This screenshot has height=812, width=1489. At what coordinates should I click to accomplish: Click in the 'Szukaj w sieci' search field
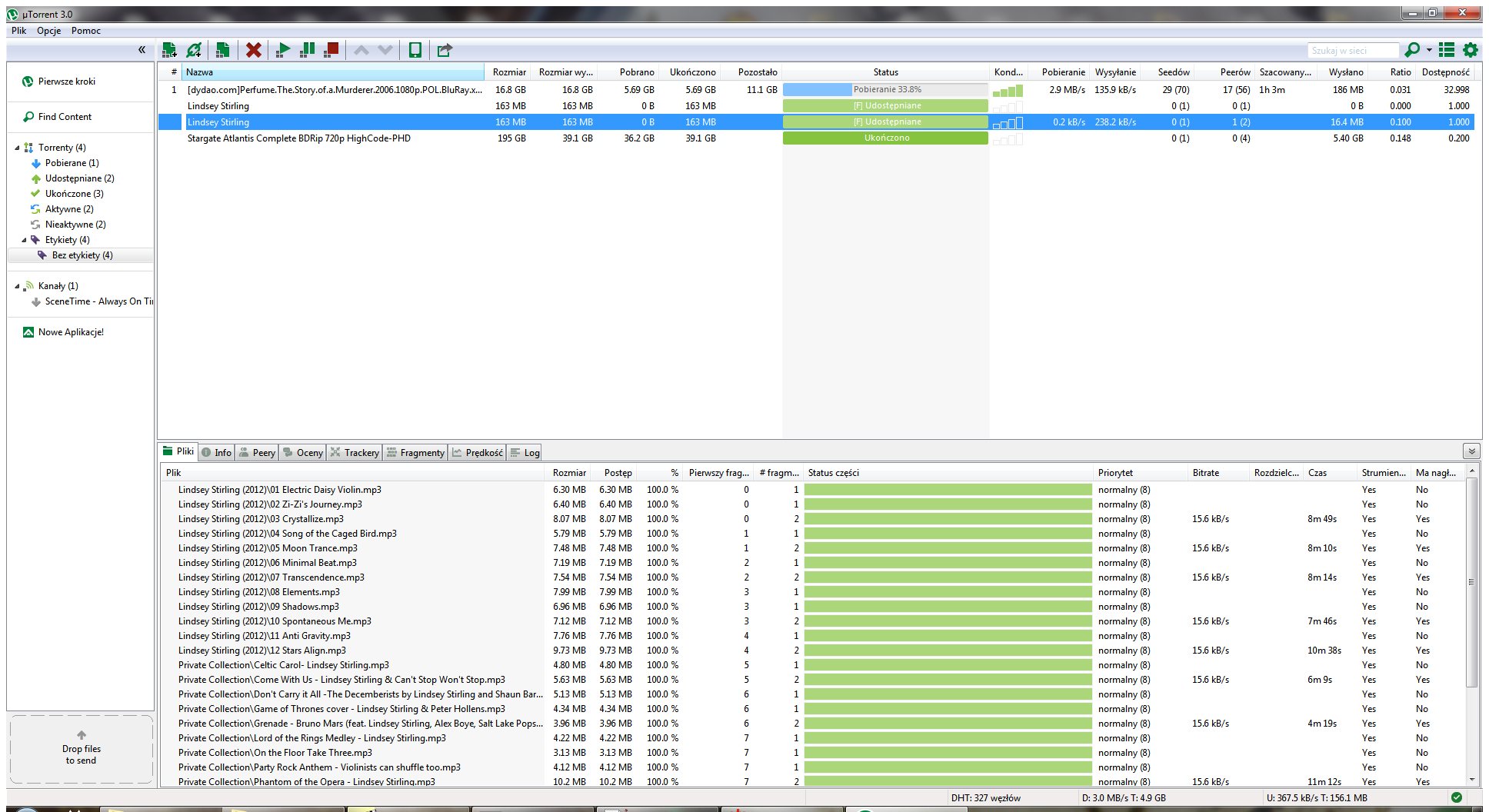pos(1353,51)
